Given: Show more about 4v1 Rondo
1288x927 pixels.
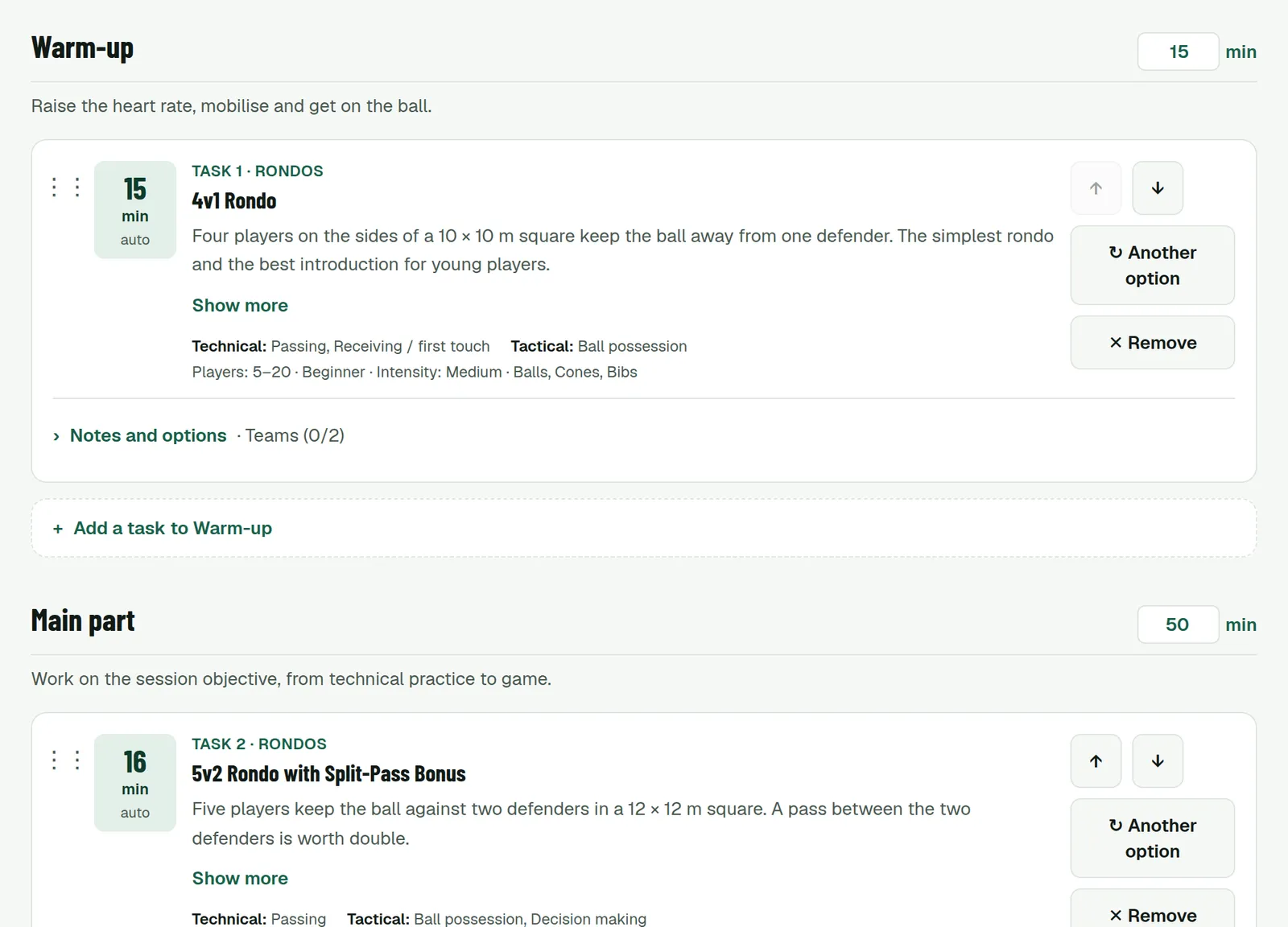Looking at the screenshot, I should 240,306.
